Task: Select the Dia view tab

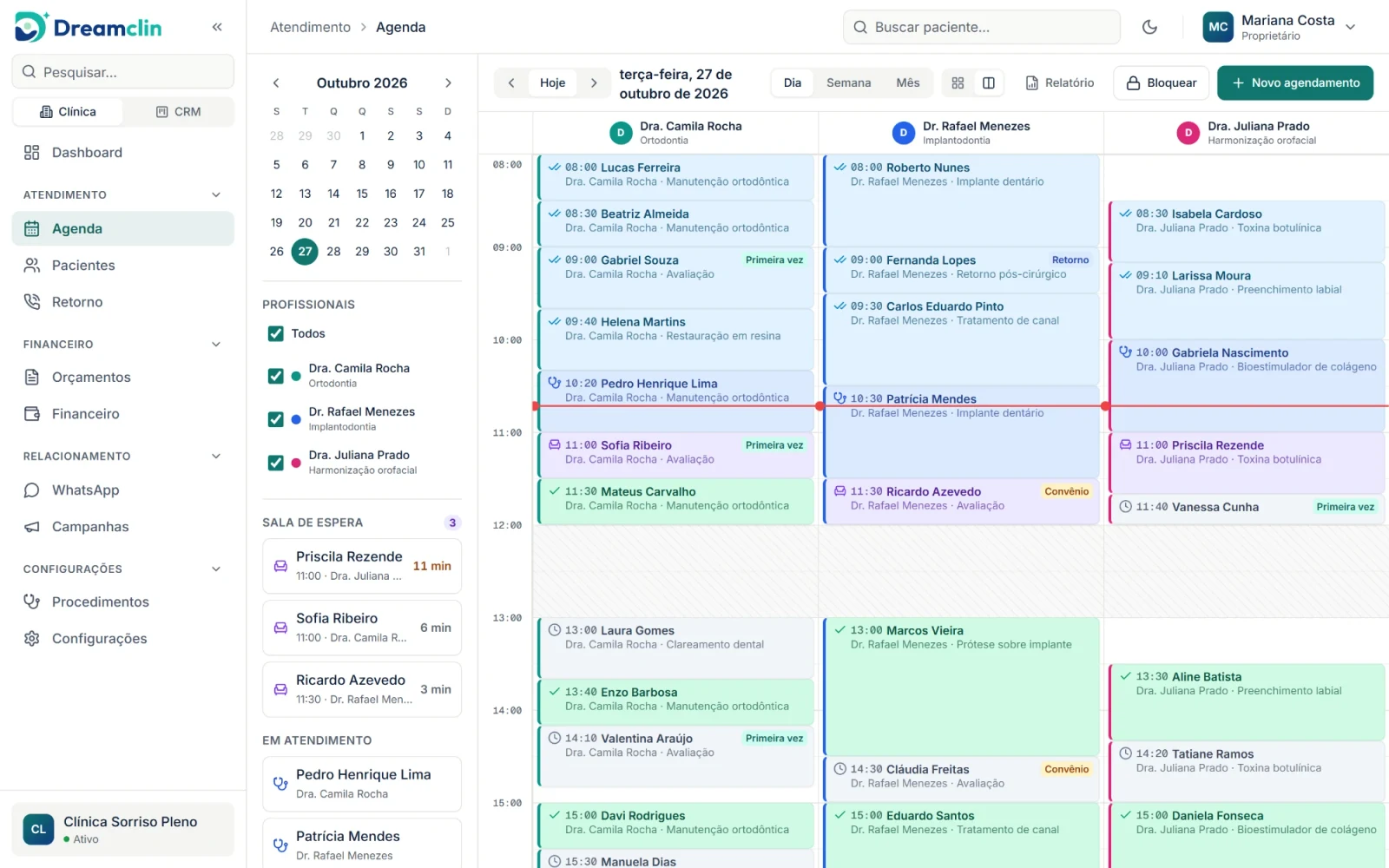Action: pyautogui.click(x=793, y=83)
